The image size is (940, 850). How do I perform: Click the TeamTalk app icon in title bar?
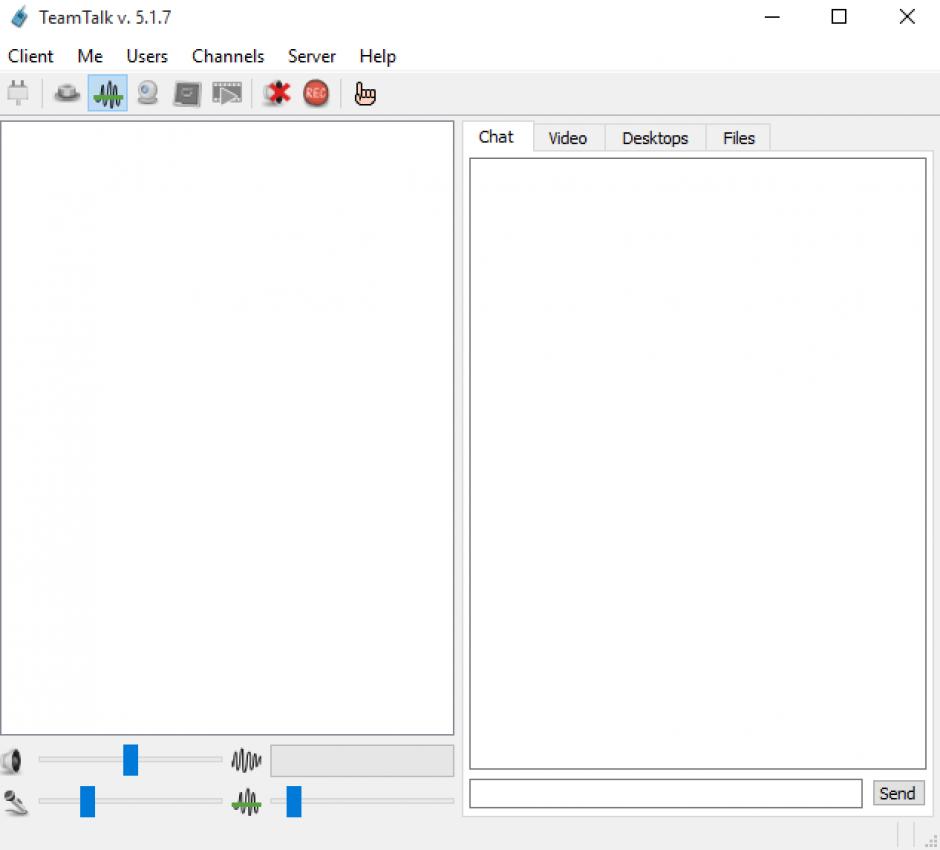pyautogui.click(x=19, y=17)
